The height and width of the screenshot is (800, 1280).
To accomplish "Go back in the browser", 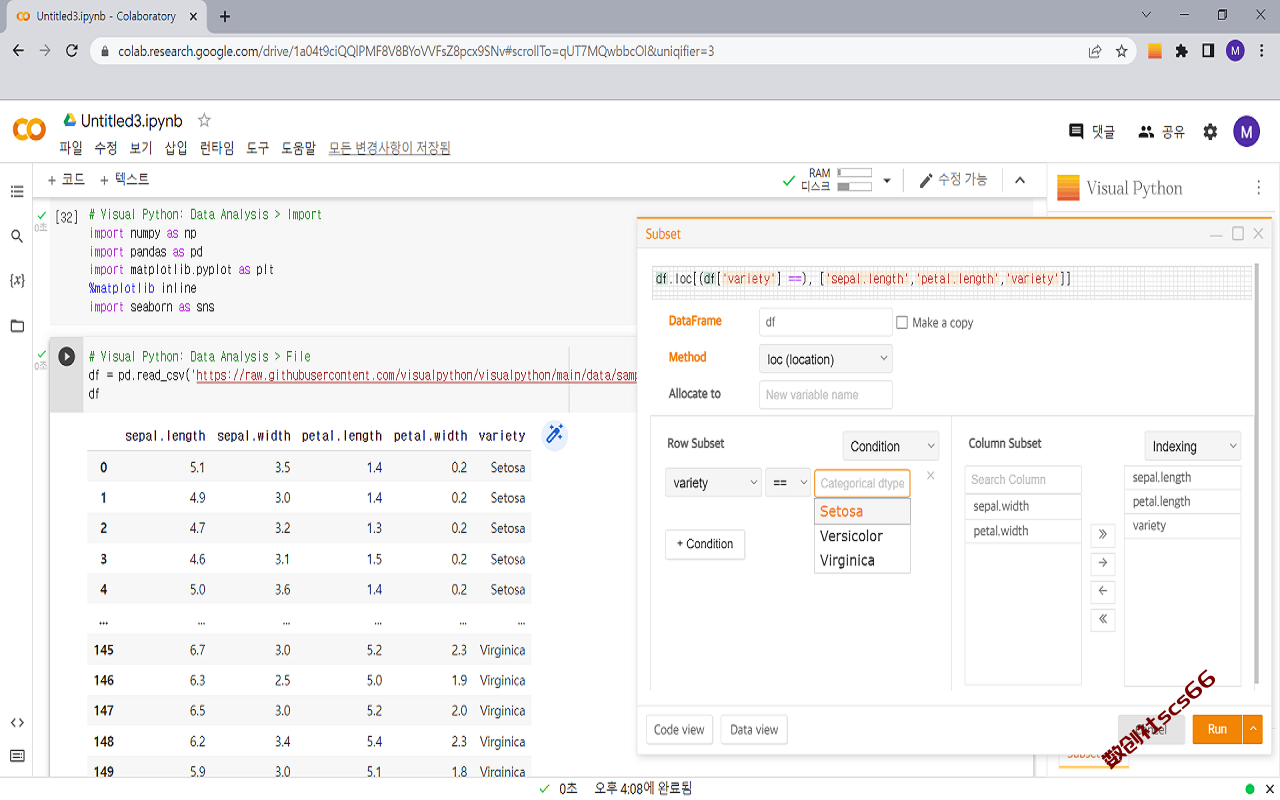I will point(18,51).
